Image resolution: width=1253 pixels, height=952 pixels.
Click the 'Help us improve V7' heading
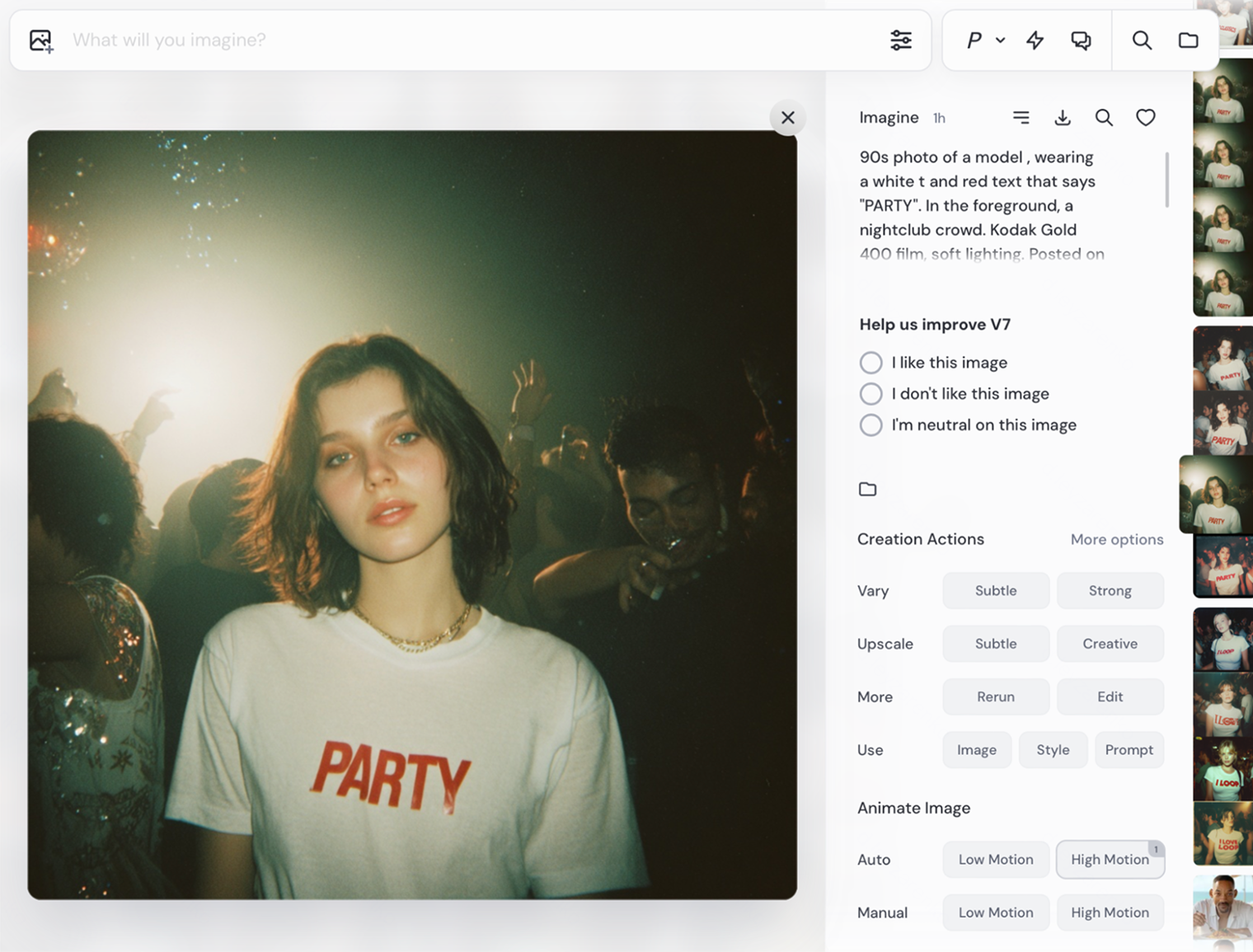pyautogui.click(x=935, y=325)
